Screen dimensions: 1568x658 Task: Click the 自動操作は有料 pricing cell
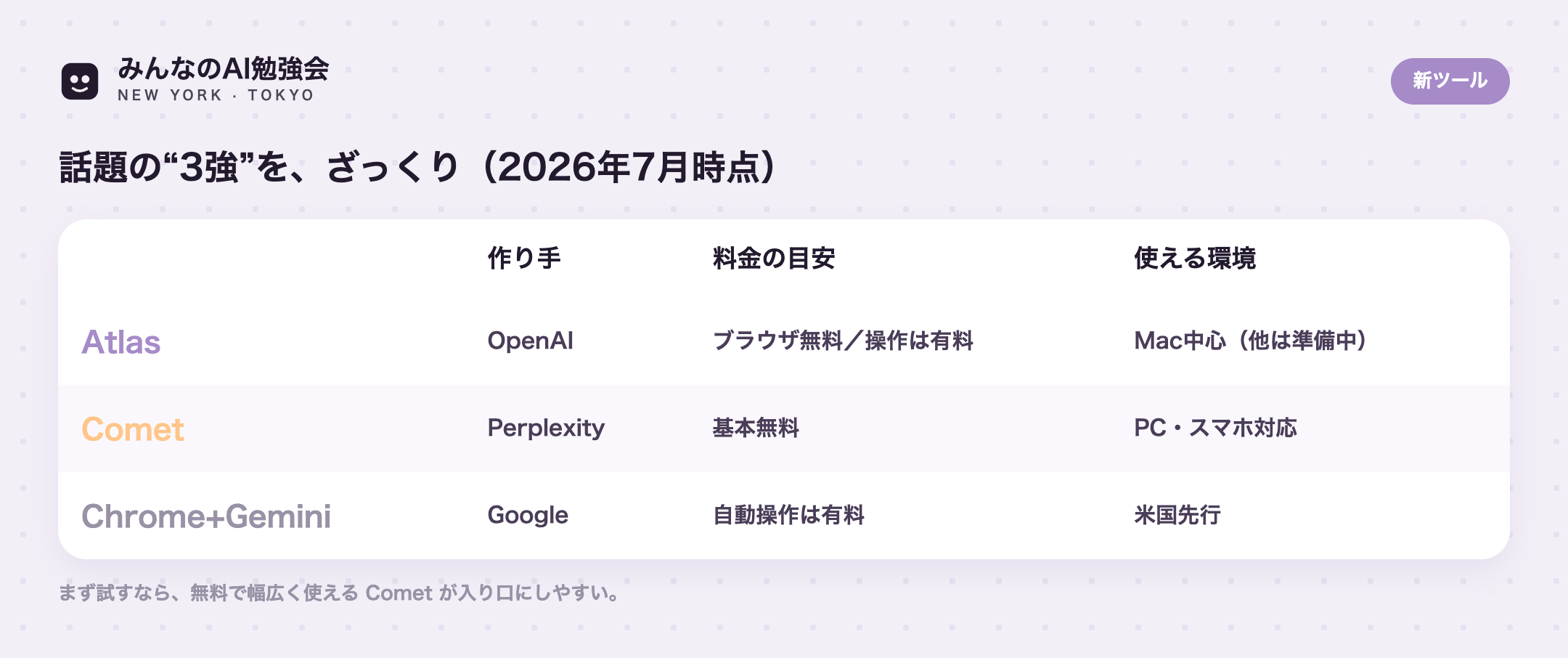(x=788, y=515)
